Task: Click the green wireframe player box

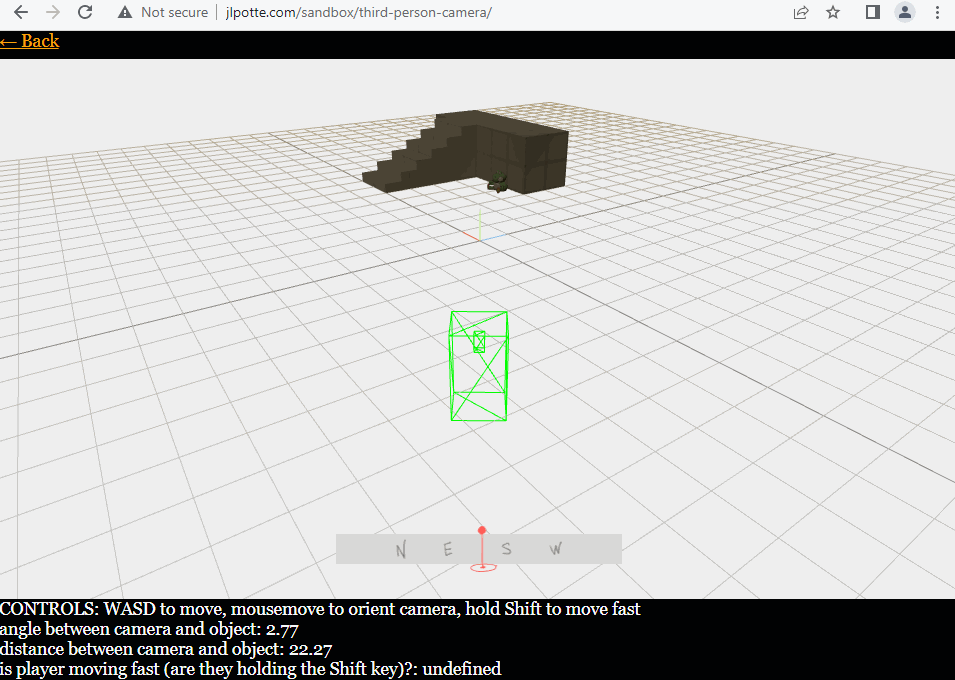Action: pos(479,366)
